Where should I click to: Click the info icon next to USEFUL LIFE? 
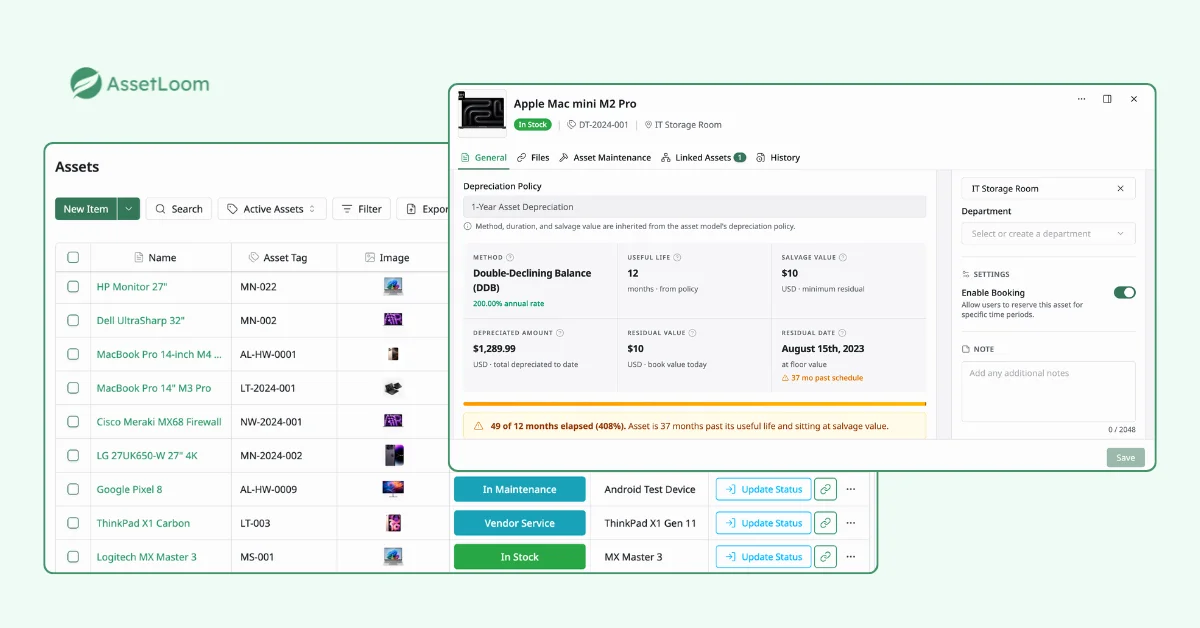675,257
